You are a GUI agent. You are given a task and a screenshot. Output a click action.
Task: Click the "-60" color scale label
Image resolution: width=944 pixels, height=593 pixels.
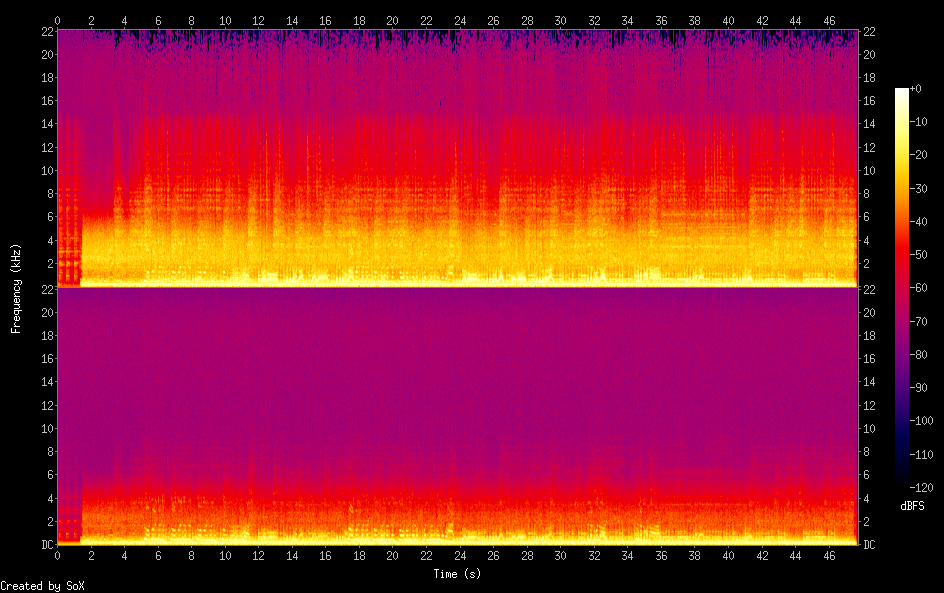pyautogui.click(x=918, y=288)
